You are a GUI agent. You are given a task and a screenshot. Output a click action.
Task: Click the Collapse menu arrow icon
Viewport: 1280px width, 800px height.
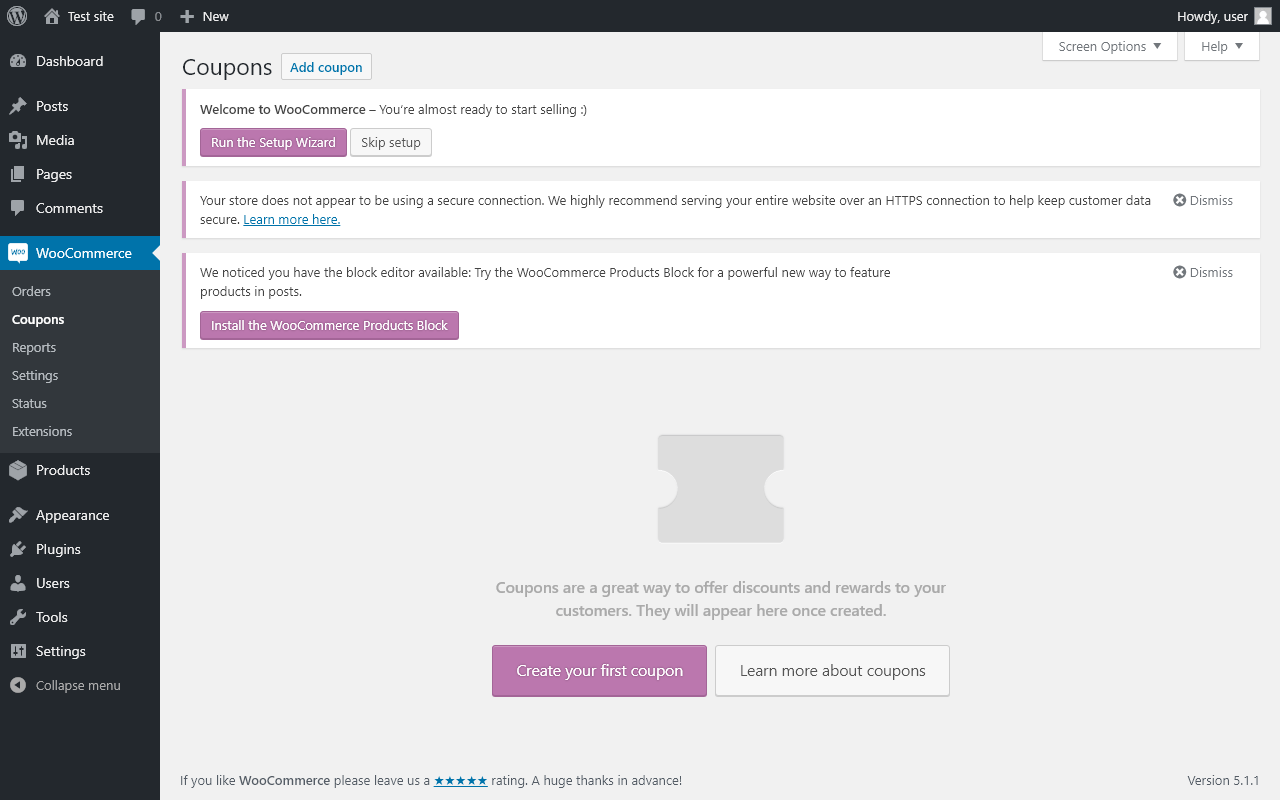click(18, 685)
